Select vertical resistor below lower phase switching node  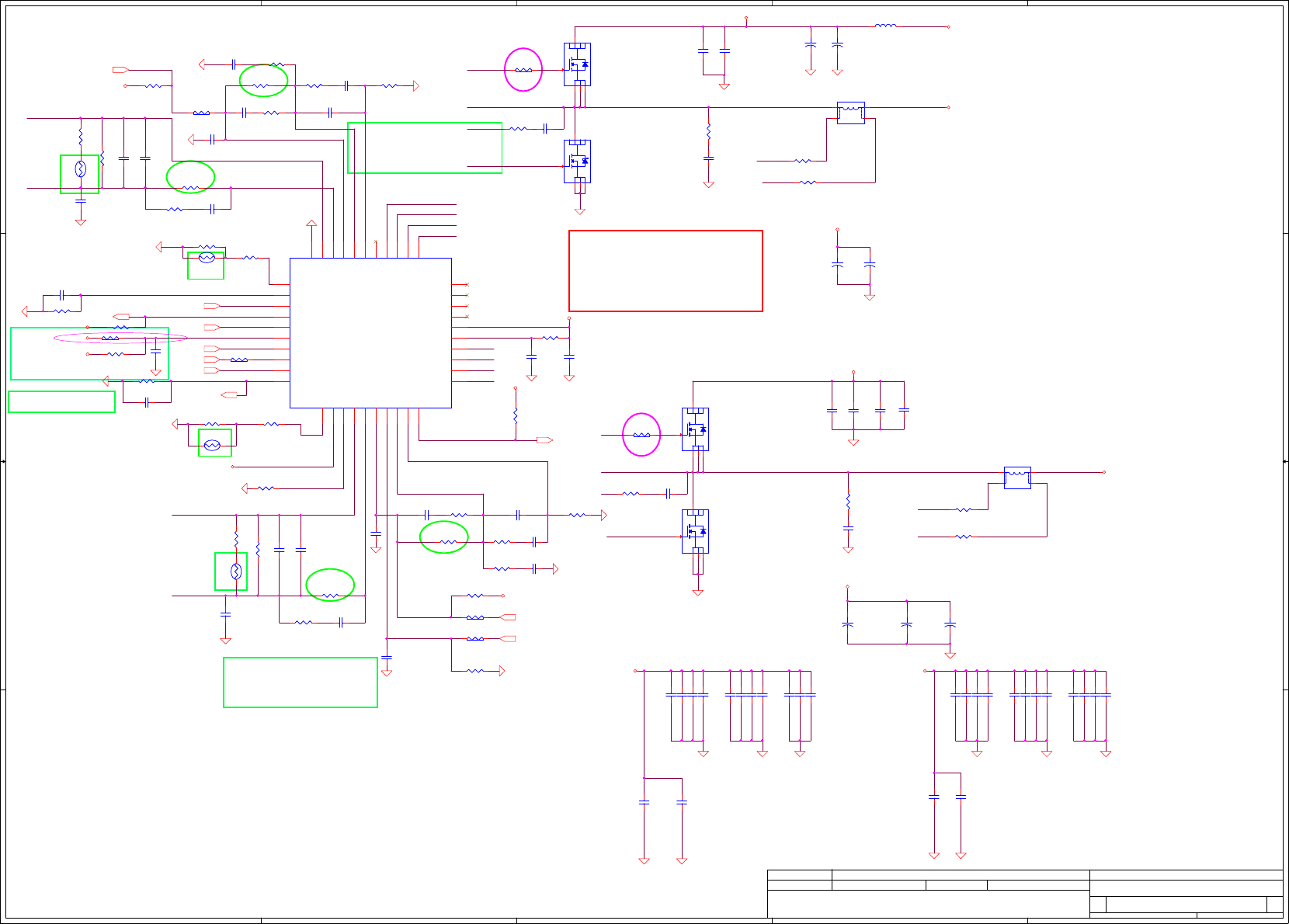pyautogui.click(x=848, y=502)
